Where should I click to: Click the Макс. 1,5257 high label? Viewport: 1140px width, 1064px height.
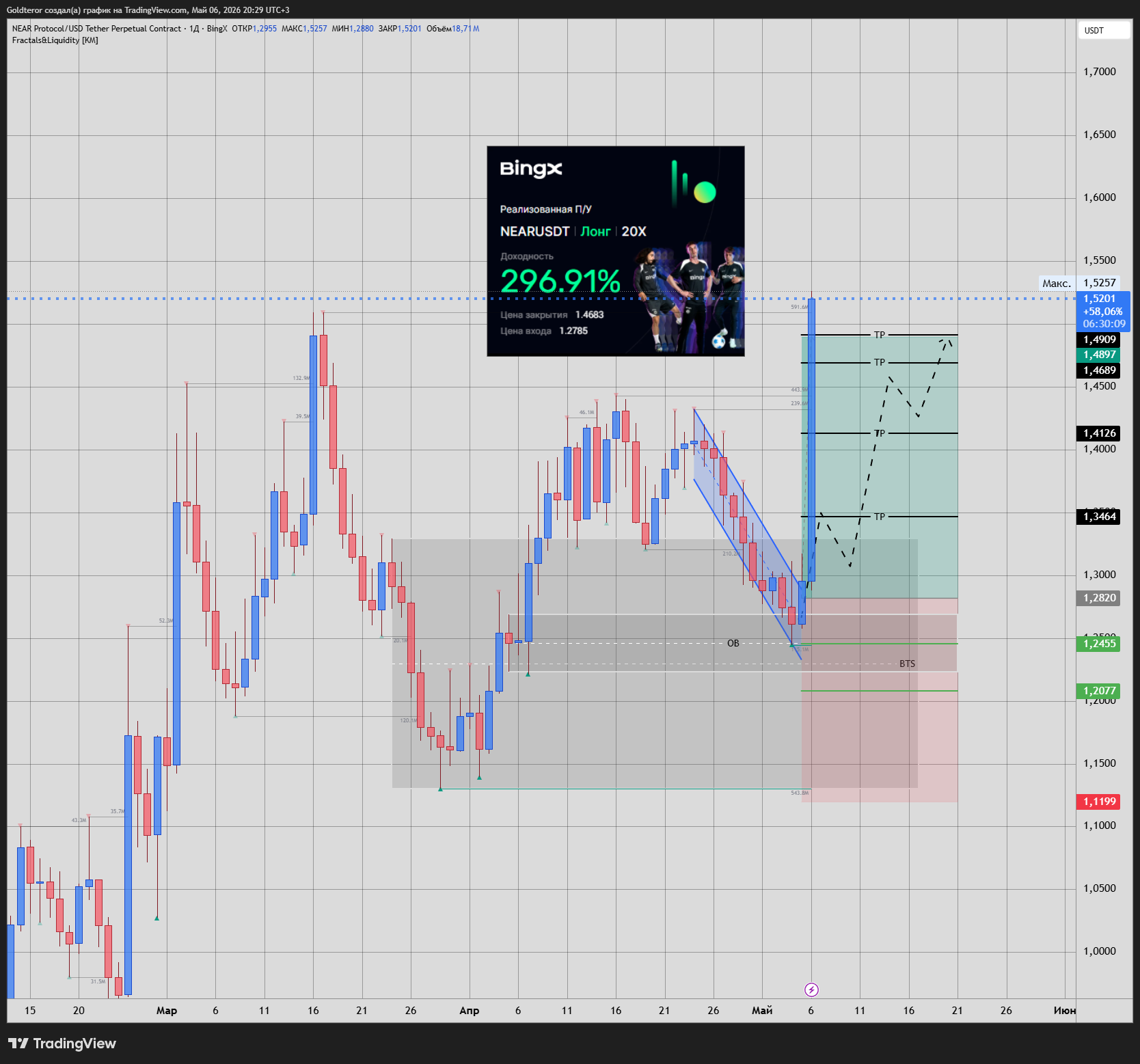pyautogui.click(x=1079, y=283)
